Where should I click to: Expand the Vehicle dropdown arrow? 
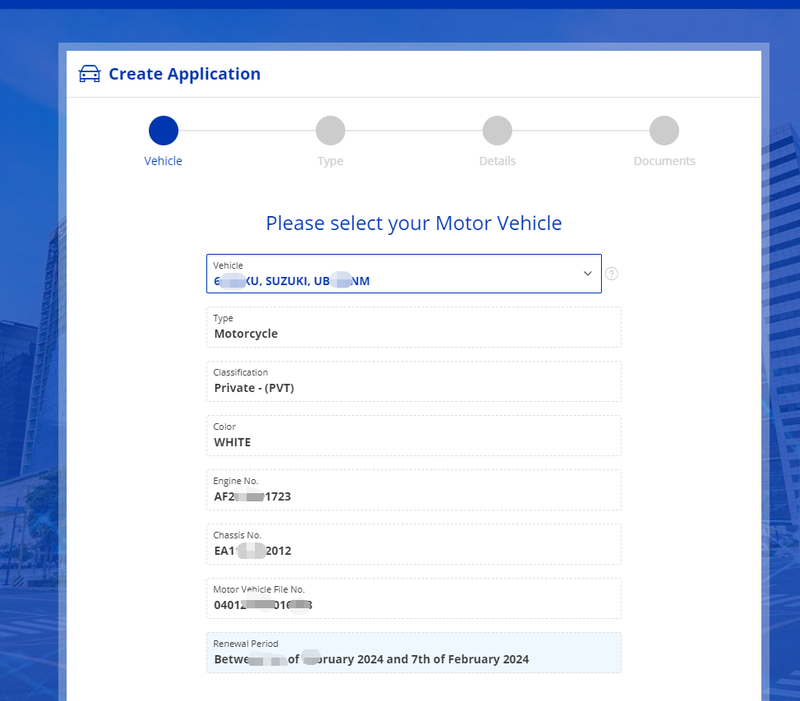tap(587, 273)
